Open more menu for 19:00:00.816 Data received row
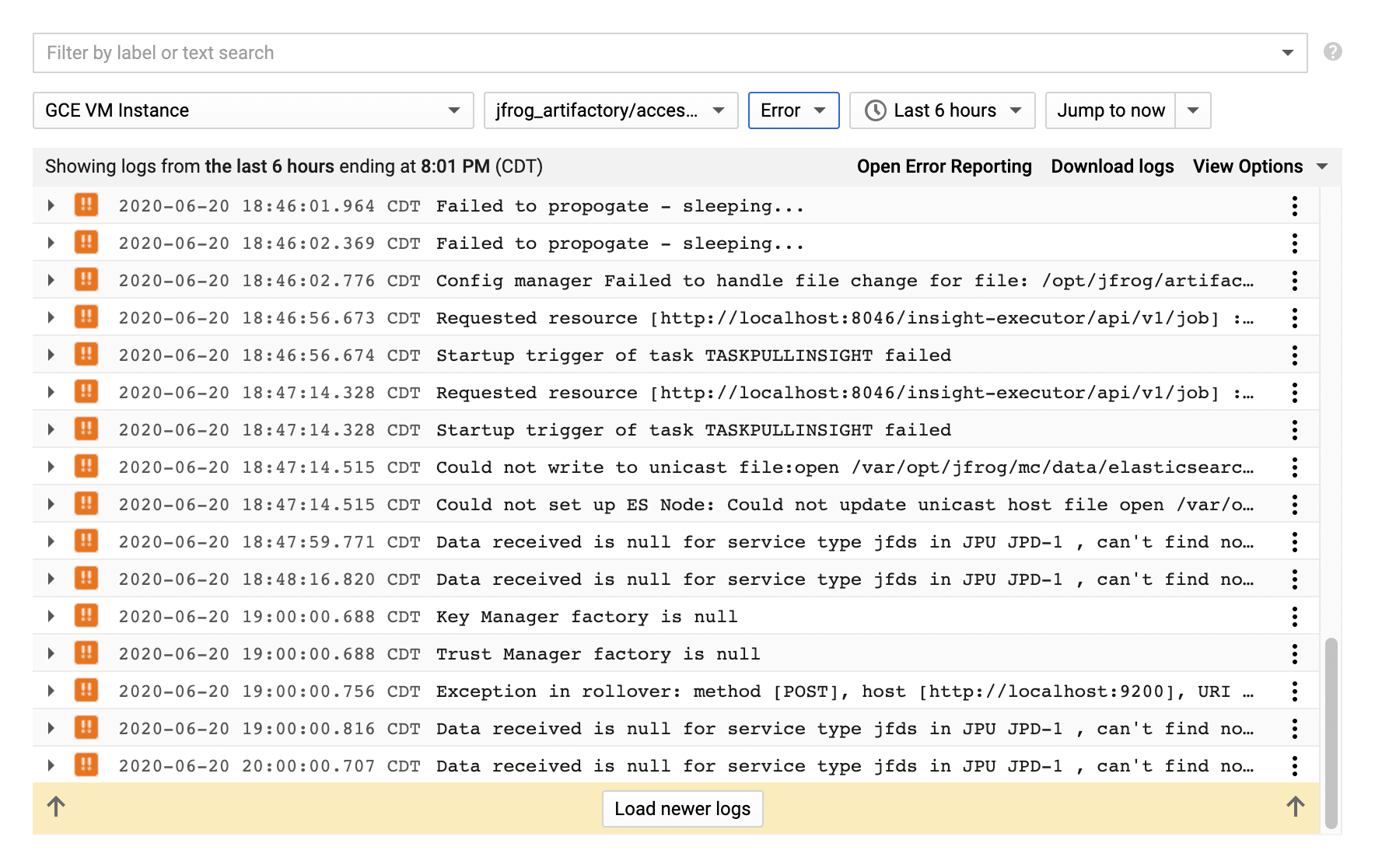Screen dimensions: 1375x868 tap(1295, 728)
